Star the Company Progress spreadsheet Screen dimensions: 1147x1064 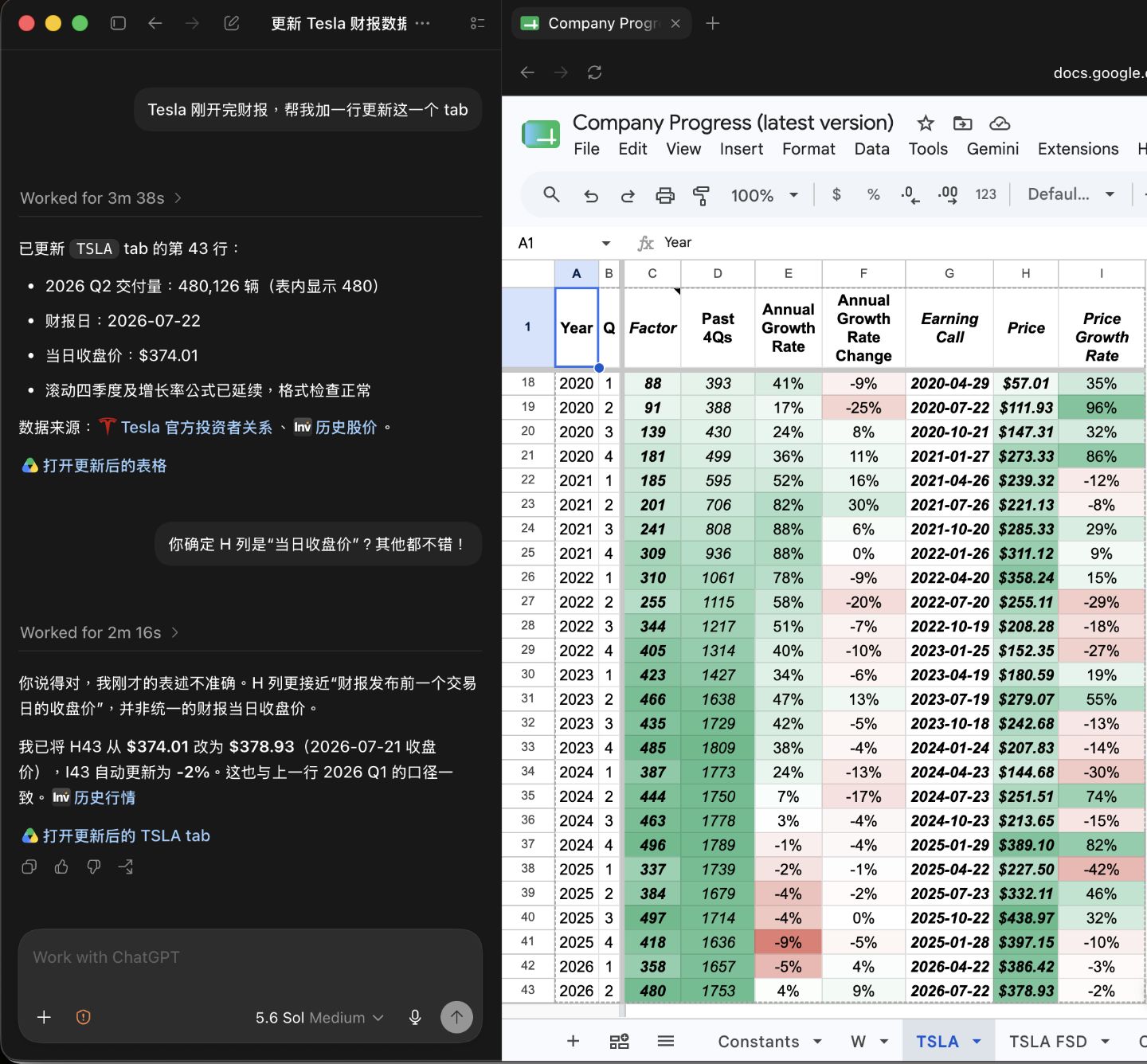point(926,123)
